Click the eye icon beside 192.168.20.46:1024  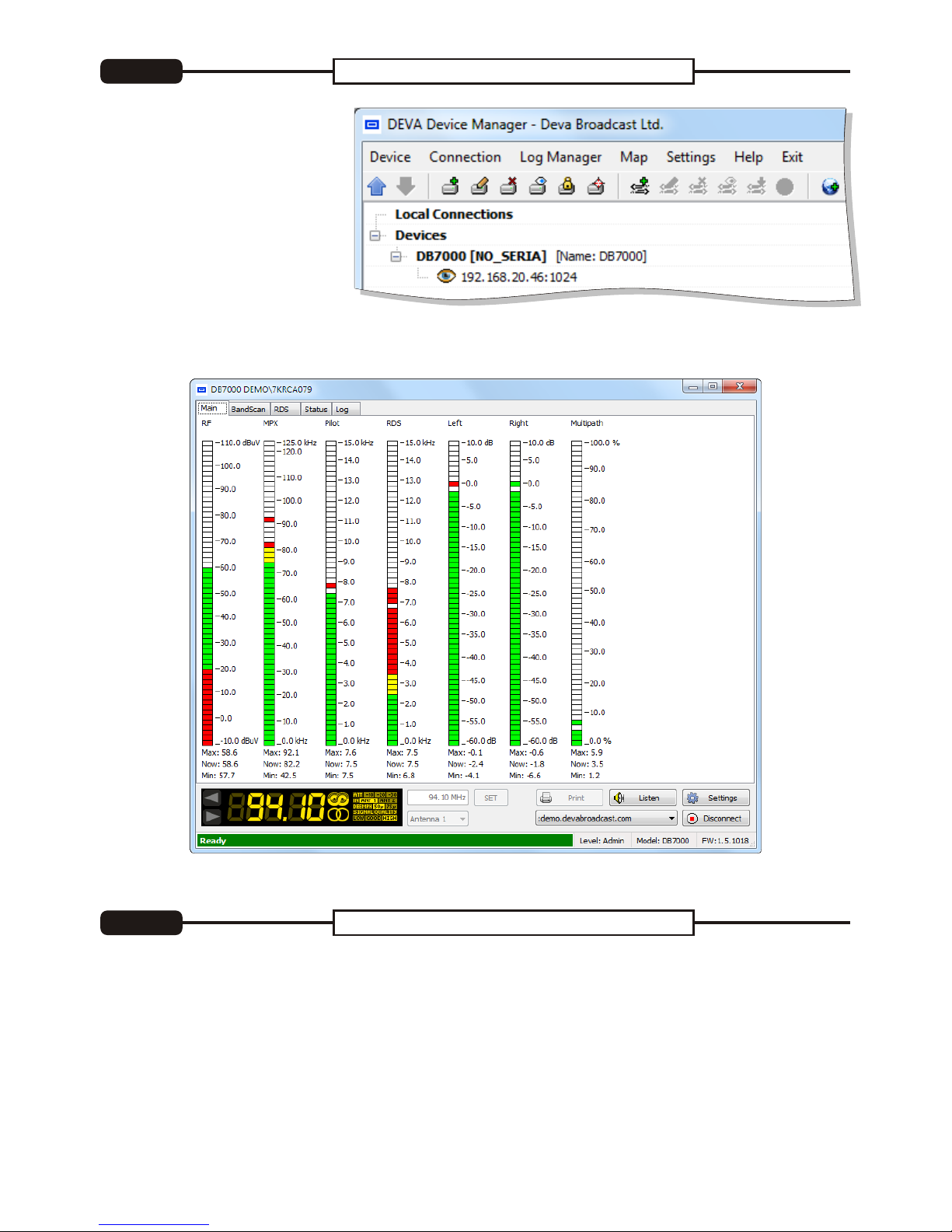(446, 277)
